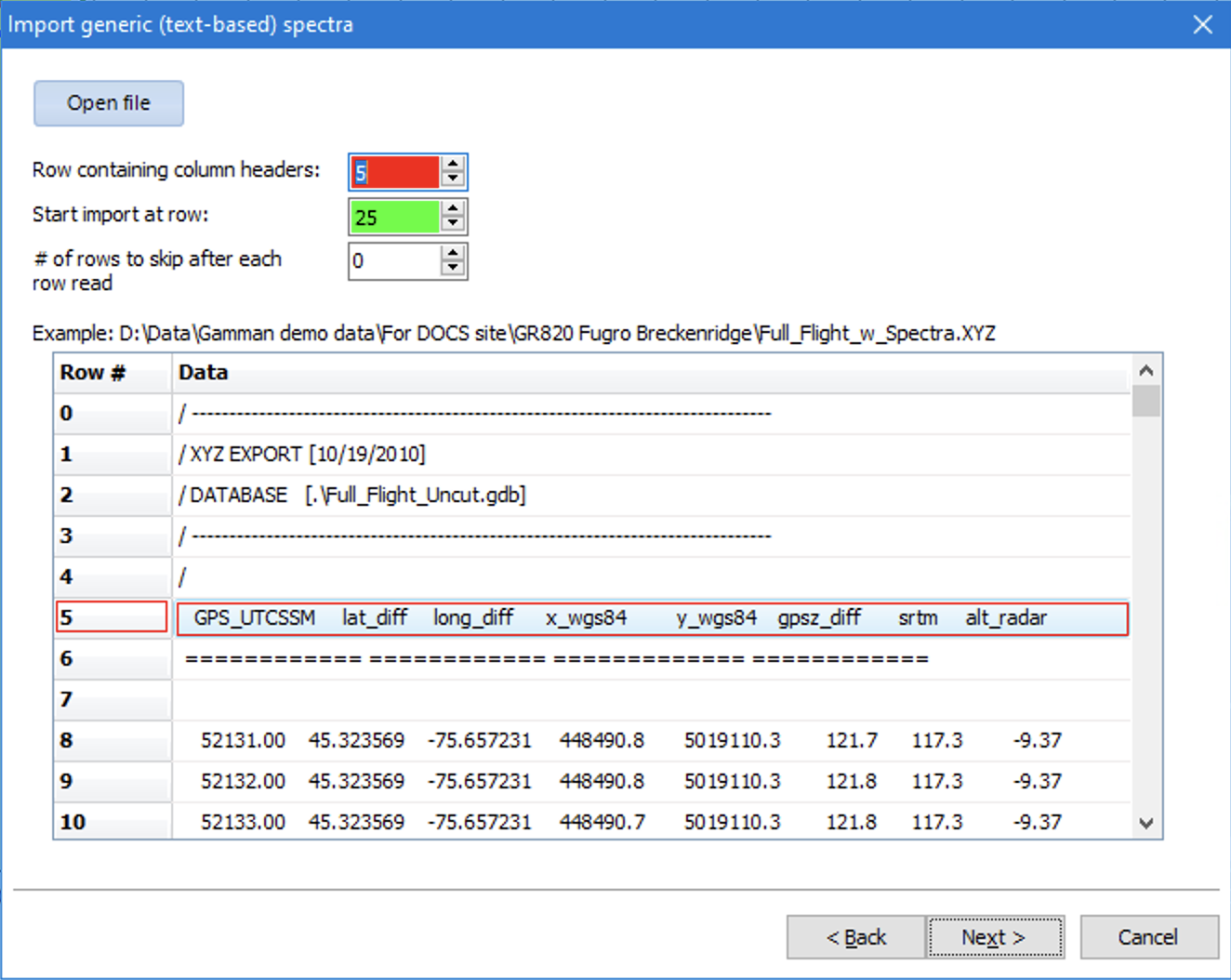Click the rows to skip input field

coord(394,261)
